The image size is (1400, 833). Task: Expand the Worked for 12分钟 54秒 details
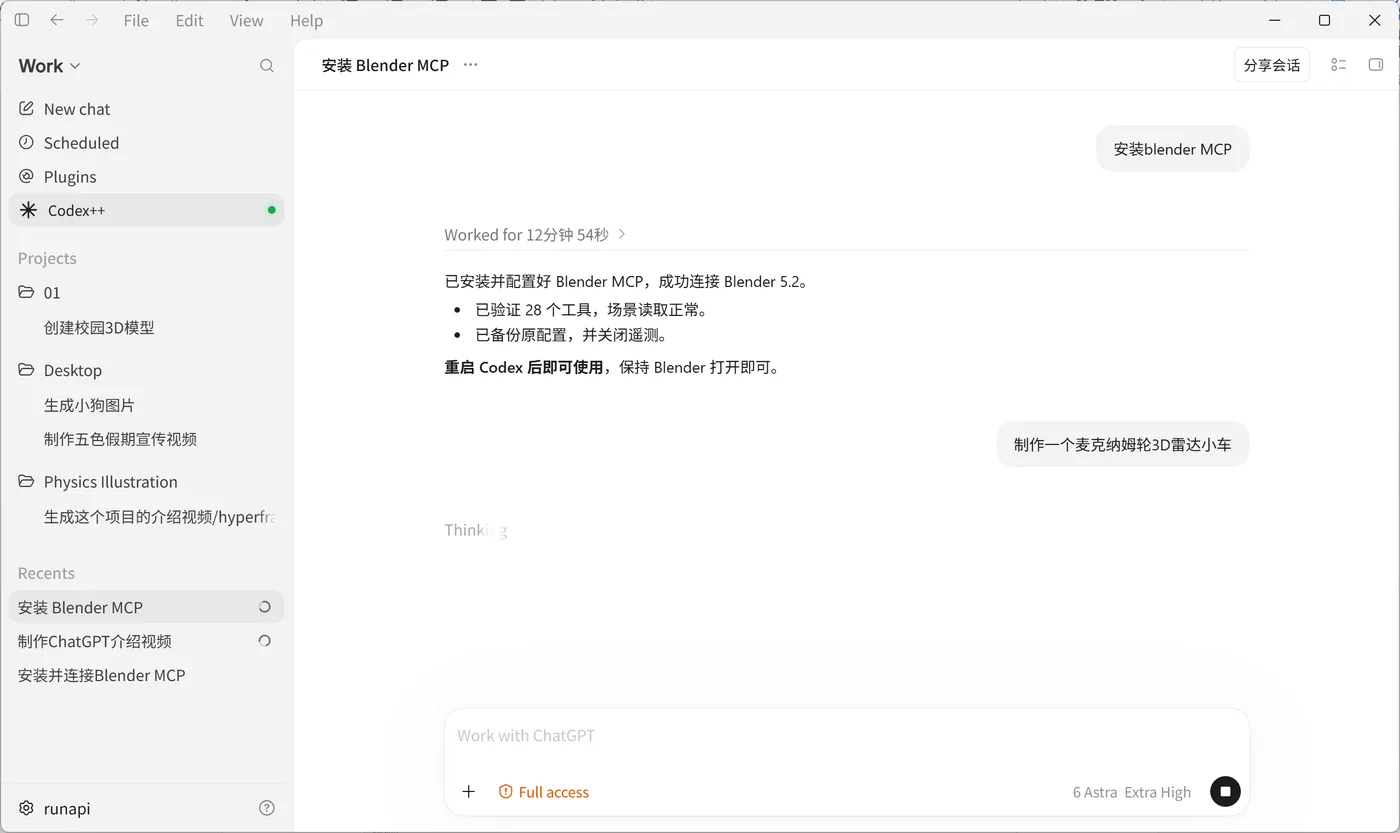(536, 235)
